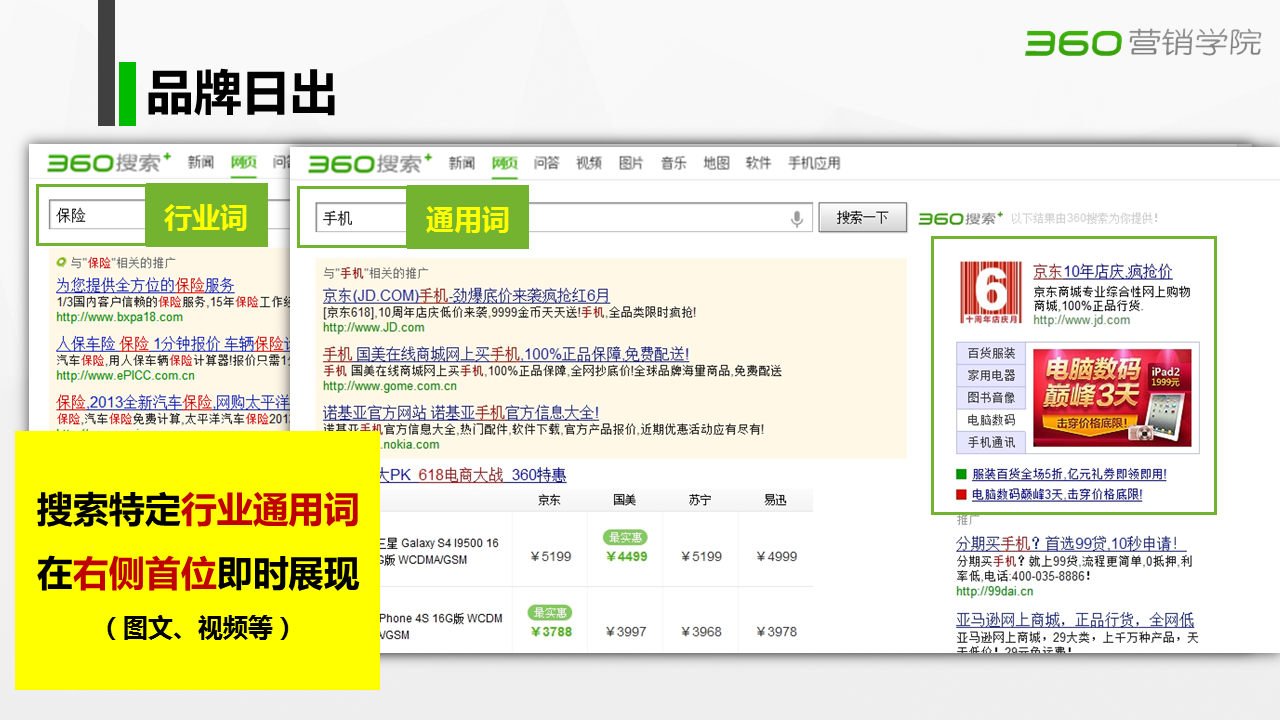
Task: Click 新闻 tab in insurance search window
Action: coord(200,162)
